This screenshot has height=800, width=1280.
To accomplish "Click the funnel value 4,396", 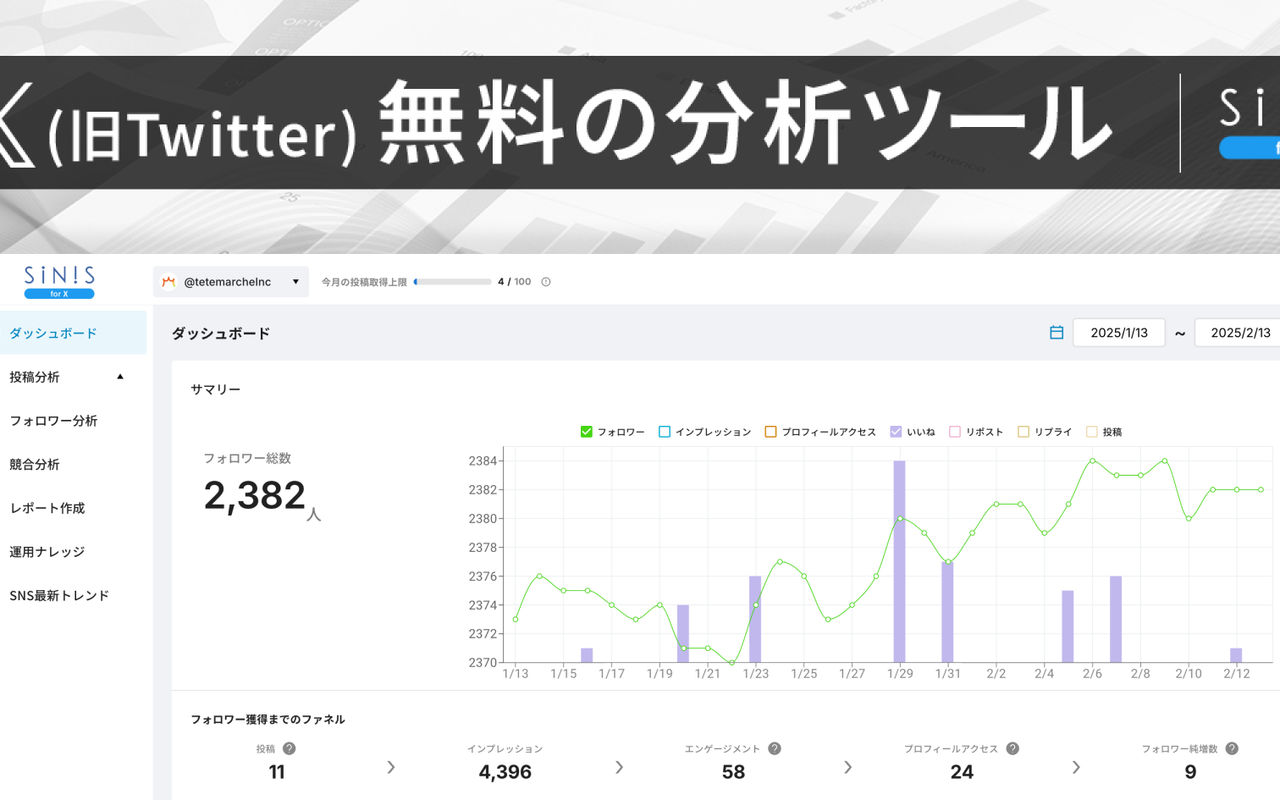I will (x=505, y=772).
